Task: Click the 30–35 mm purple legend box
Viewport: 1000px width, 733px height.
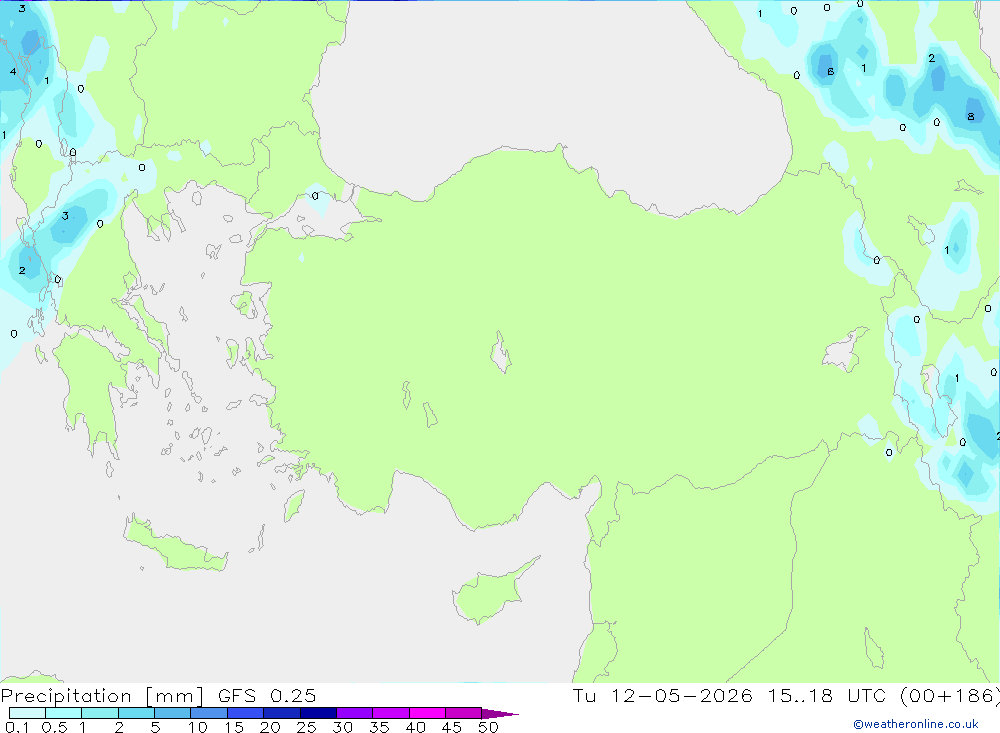Action: 355,713
